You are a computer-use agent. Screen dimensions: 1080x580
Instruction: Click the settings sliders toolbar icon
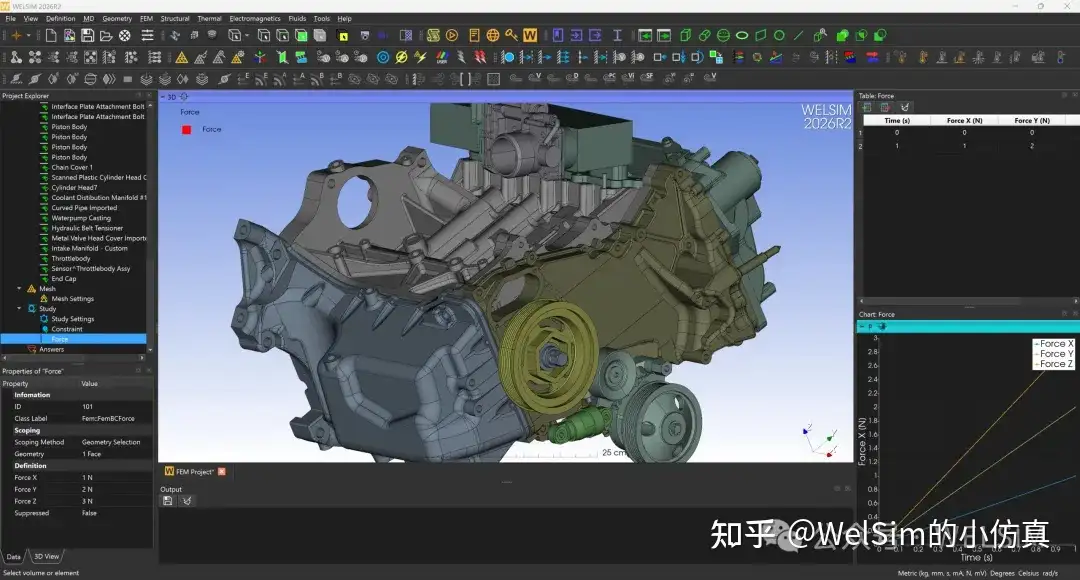pyautogui.click(x=147, y=35)
